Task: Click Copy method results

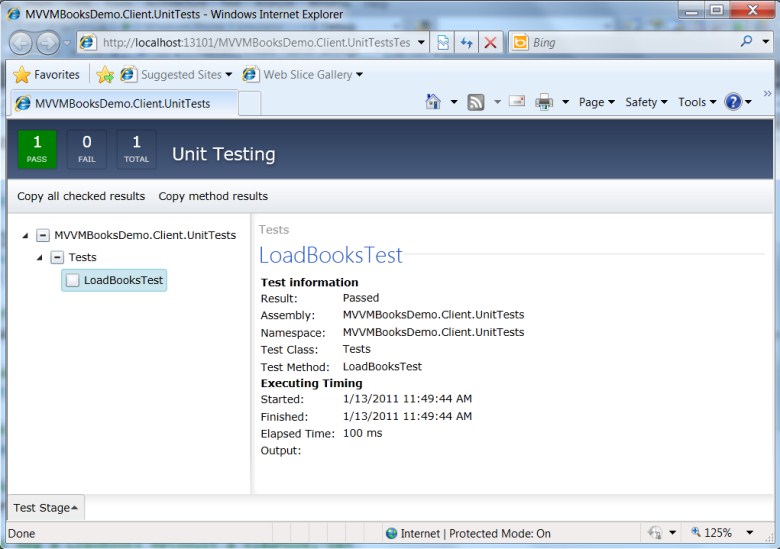Action: coord(213,196)
